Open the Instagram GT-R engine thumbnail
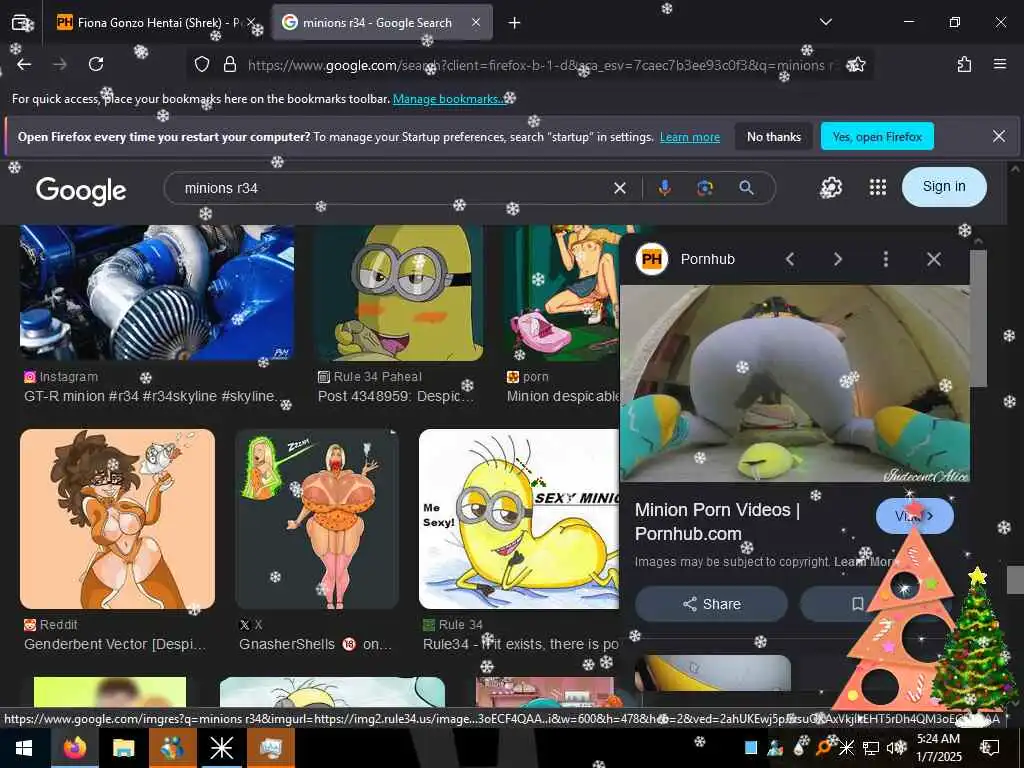 [157, 293]
